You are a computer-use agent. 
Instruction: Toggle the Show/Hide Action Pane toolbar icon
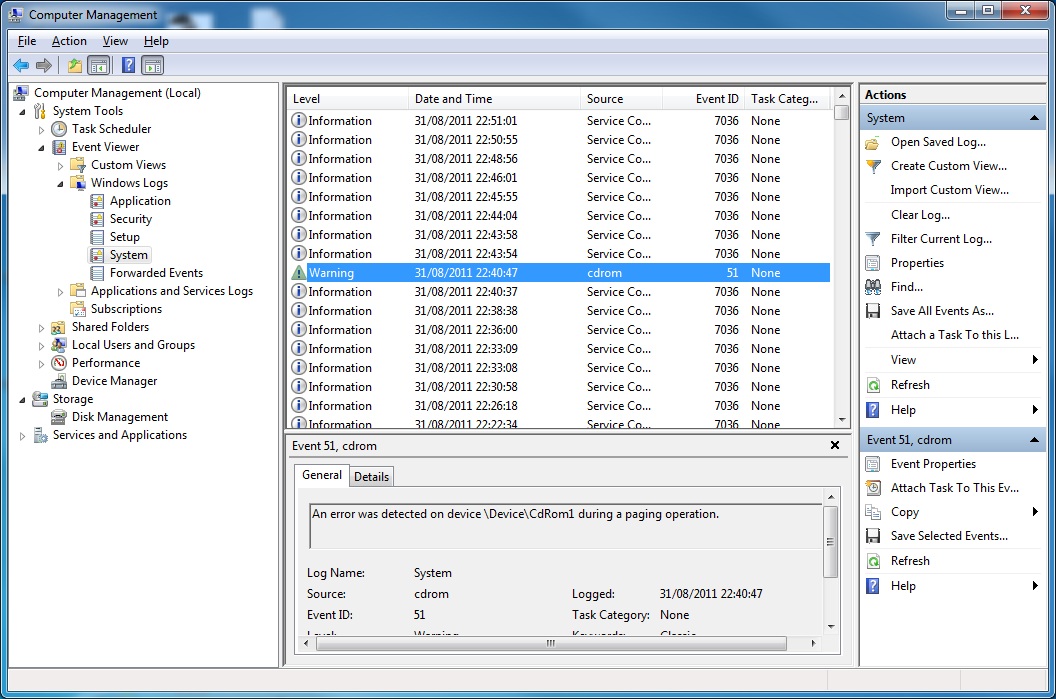(150, 65)
